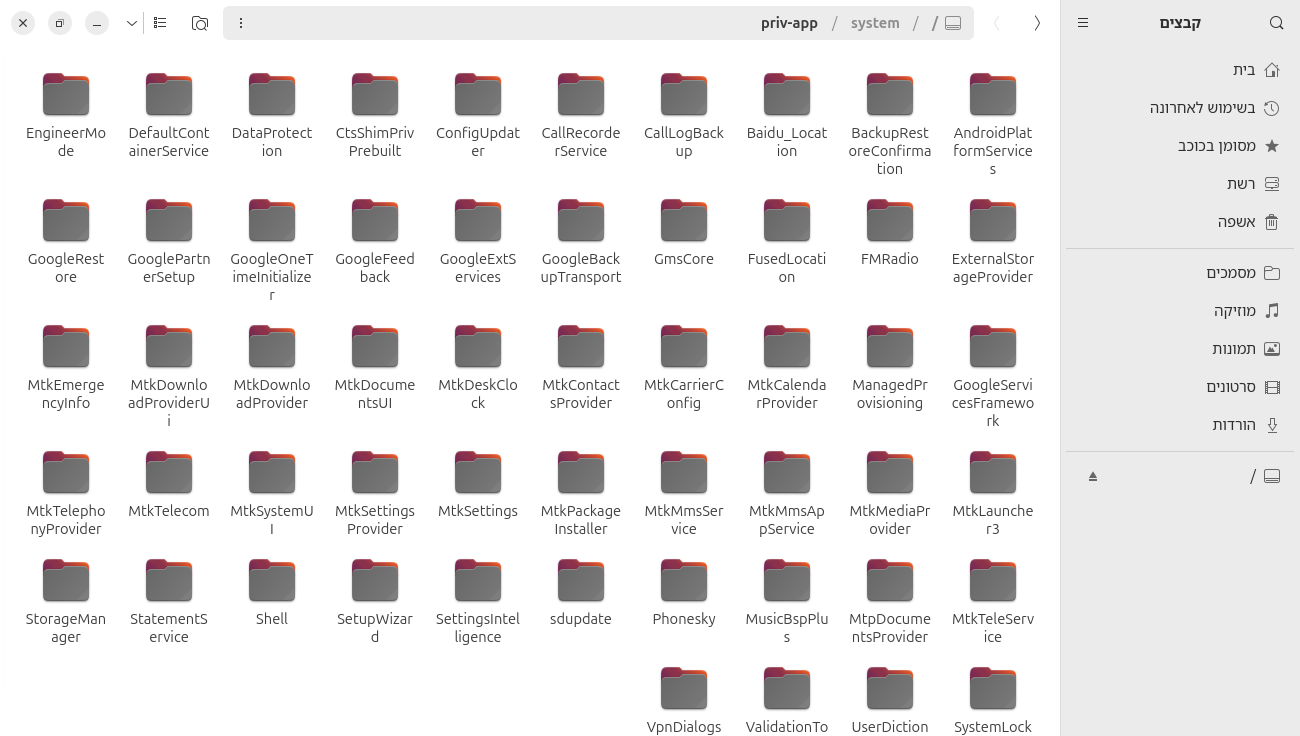1300x736 pixels.
Task: Open Network (רשת) in the sidebar
Action: coord(1180,184)
